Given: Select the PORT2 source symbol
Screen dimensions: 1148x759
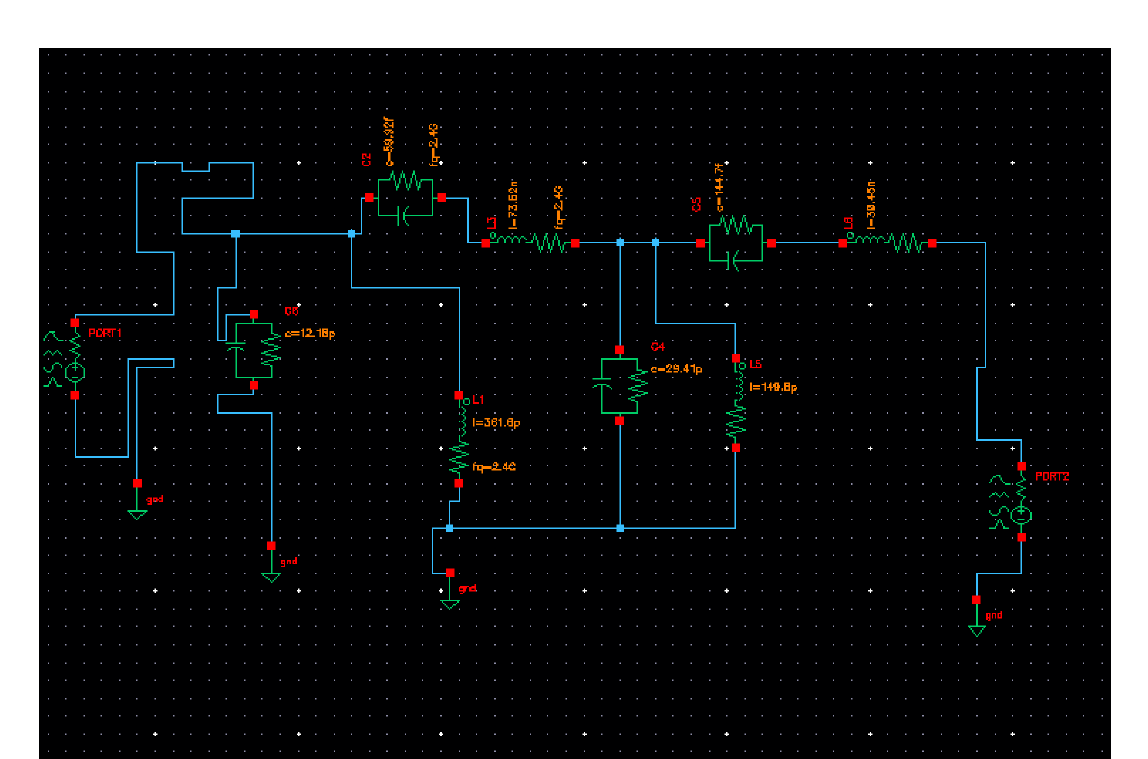Looking at the screenshot, I should (1012, 502).
